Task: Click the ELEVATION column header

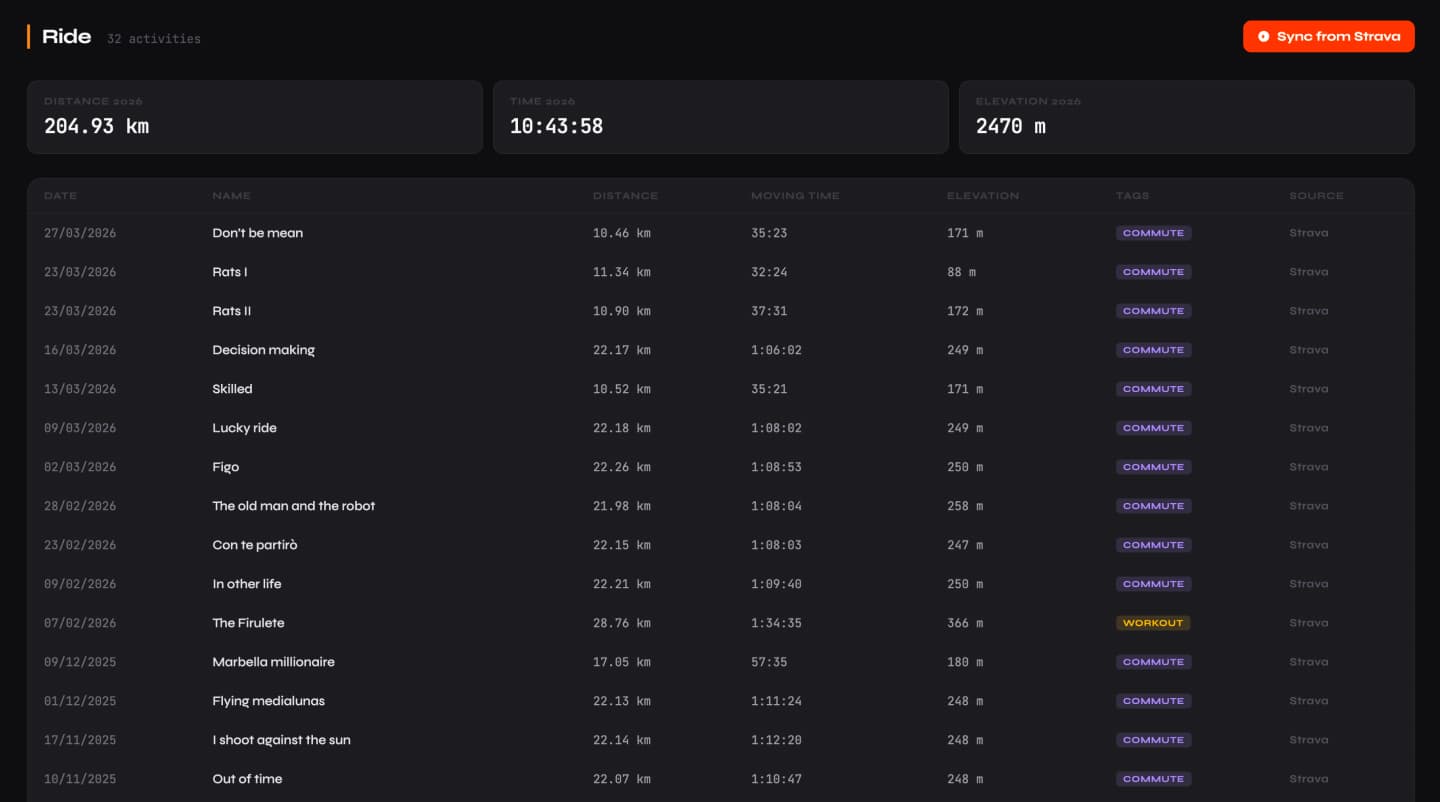Action: click(983, 196)
